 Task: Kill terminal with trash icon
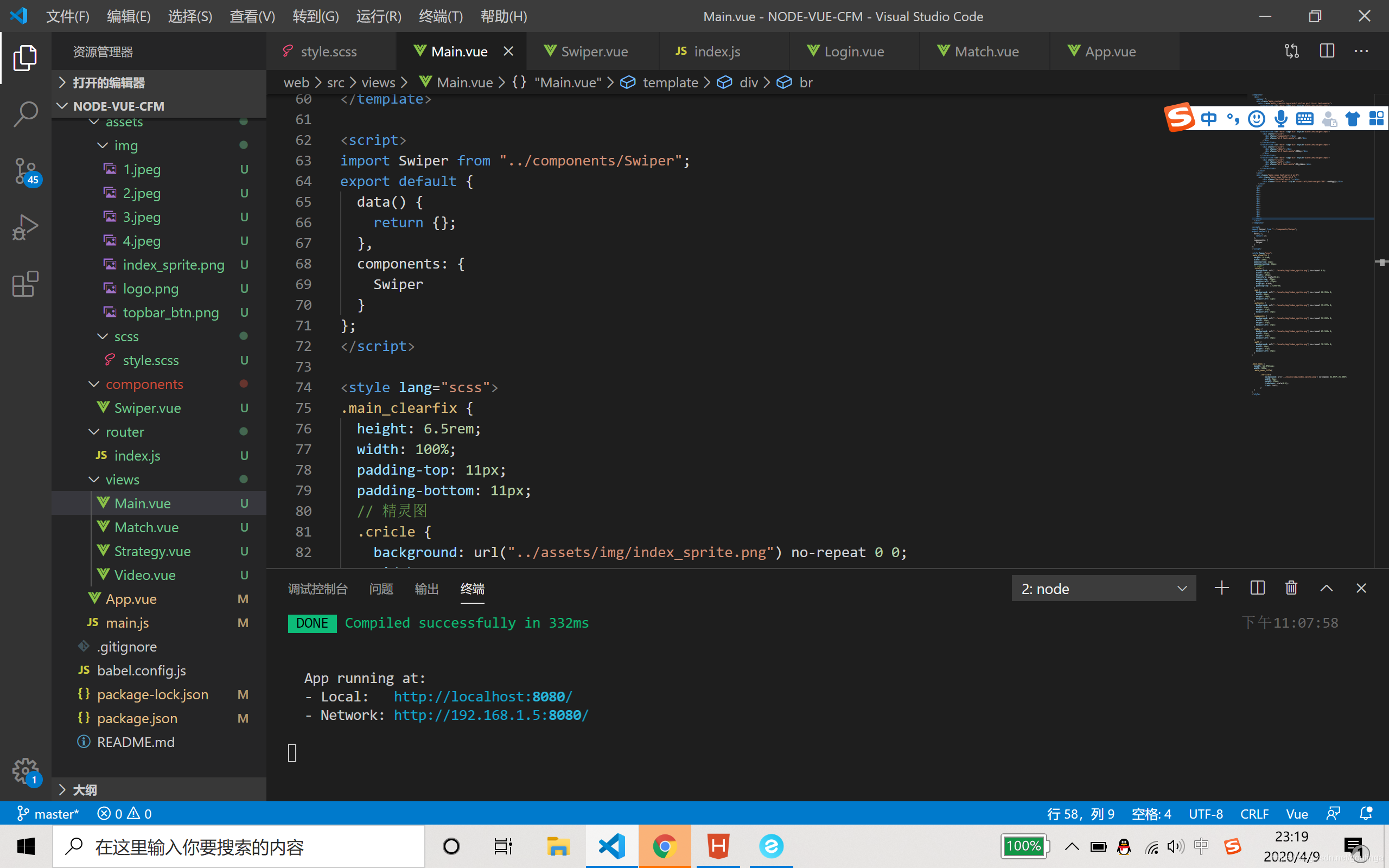tap(1291, 588)
